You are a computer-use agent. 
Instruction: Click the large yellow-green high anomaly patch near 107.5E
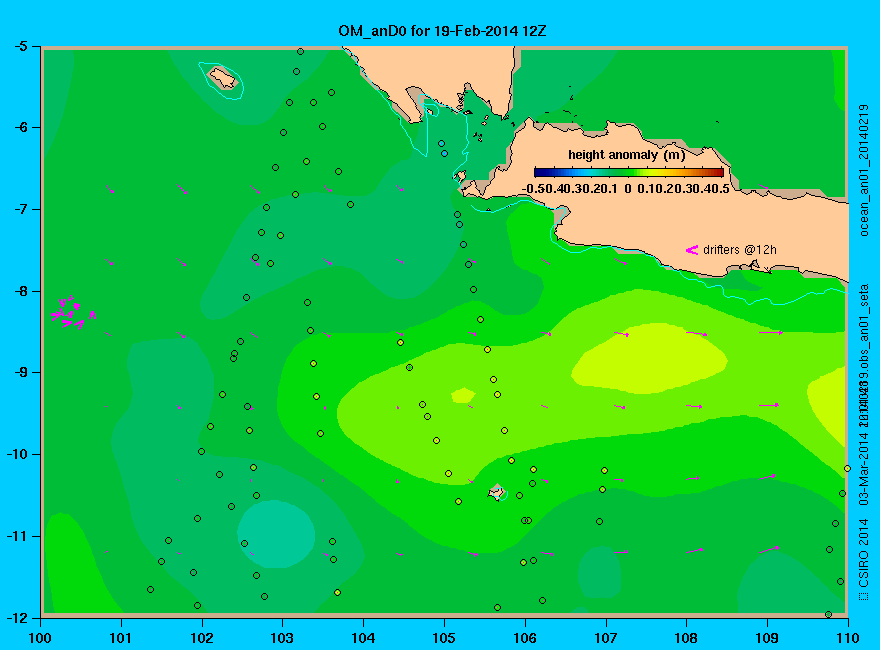click(649, 358)
